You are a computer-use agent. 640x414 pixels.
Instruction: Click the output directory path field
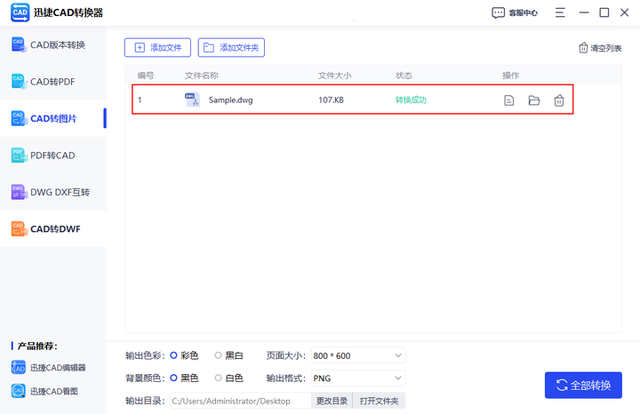[x=240, y=401]
